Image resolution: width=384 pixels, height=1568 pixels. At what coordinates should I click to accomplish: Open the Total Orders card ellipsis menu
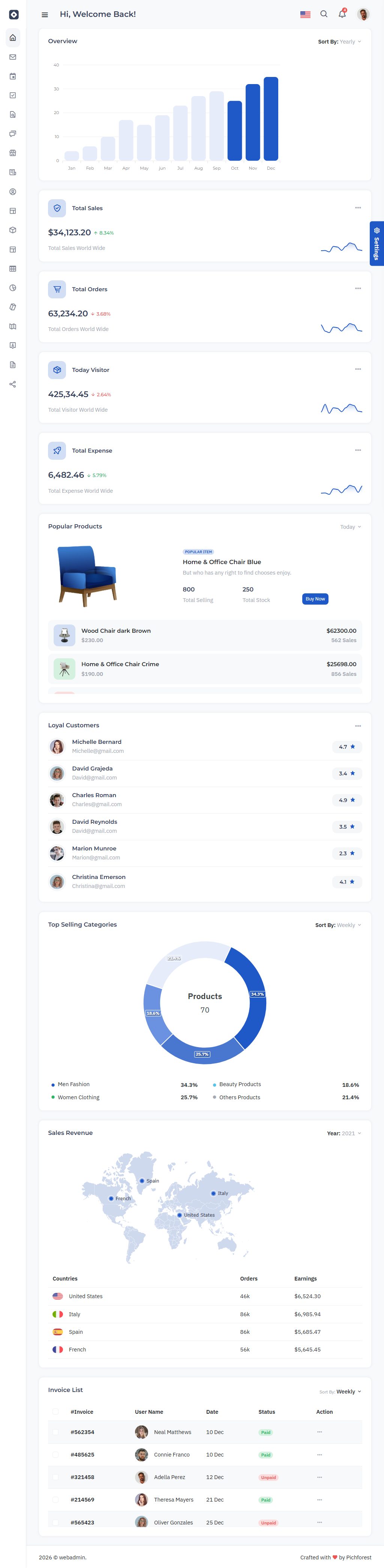click(x=358, y=289)
